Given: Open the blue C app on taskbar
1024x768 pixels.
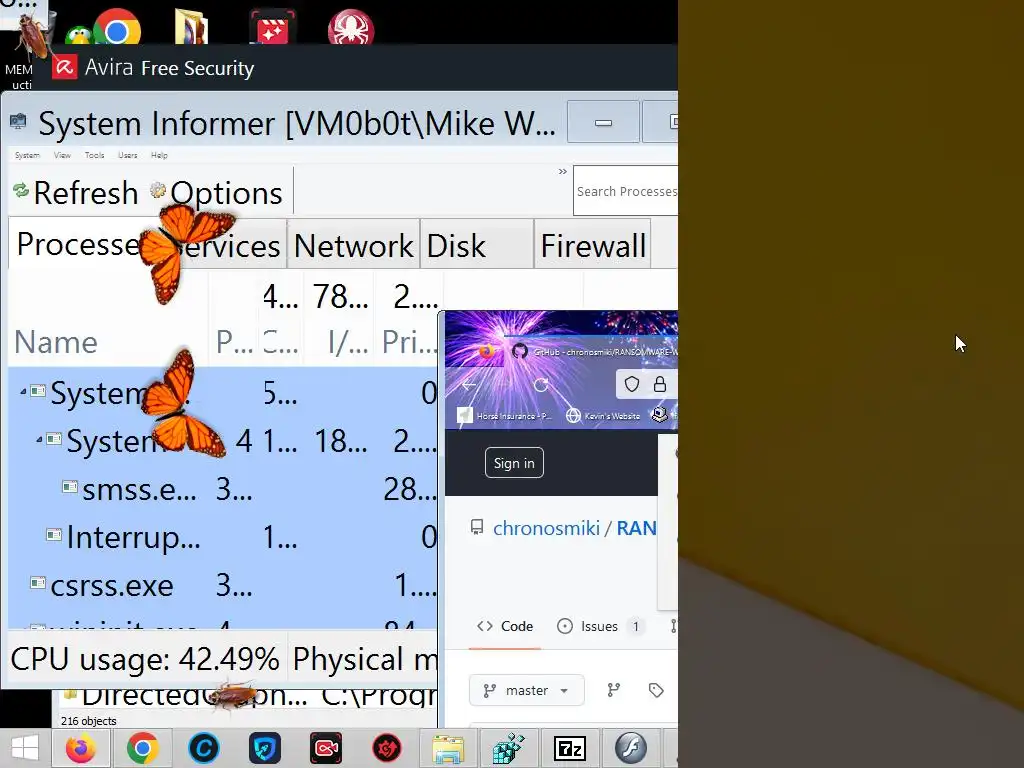Looking at the screenshot, I should (203, 748).
